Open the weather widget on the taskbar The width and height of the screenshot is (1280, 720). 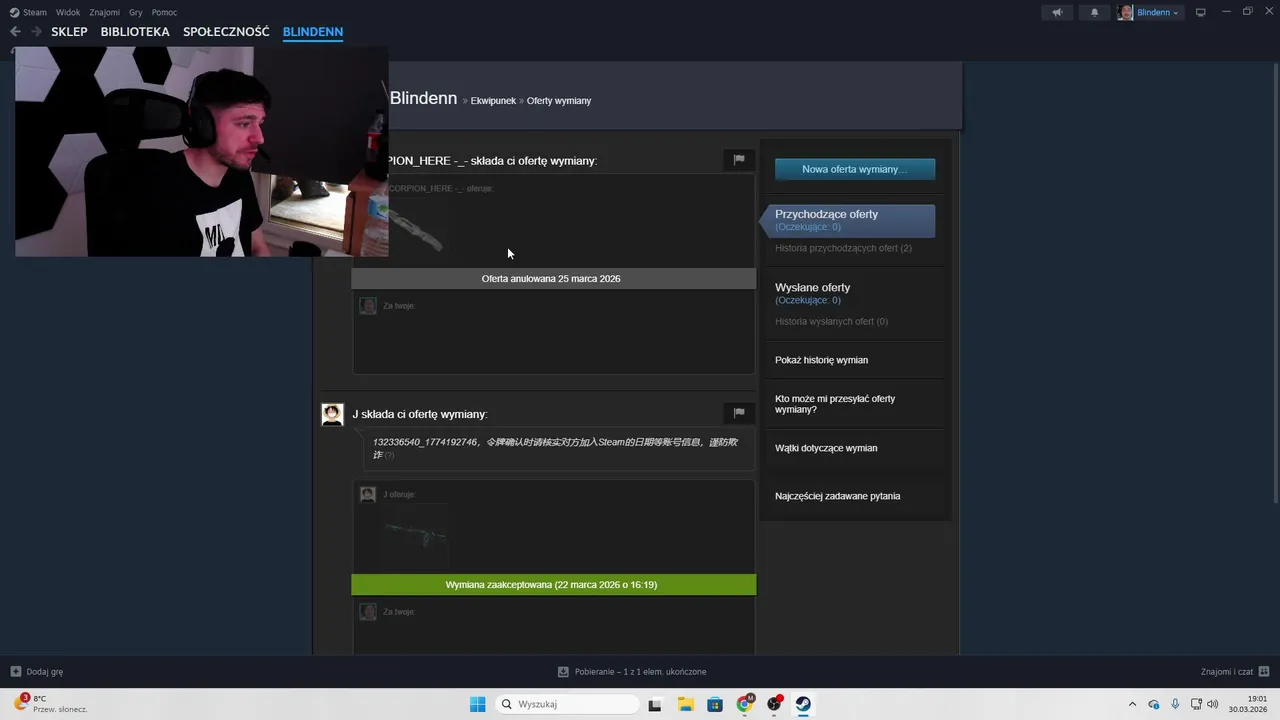point(50,704)
